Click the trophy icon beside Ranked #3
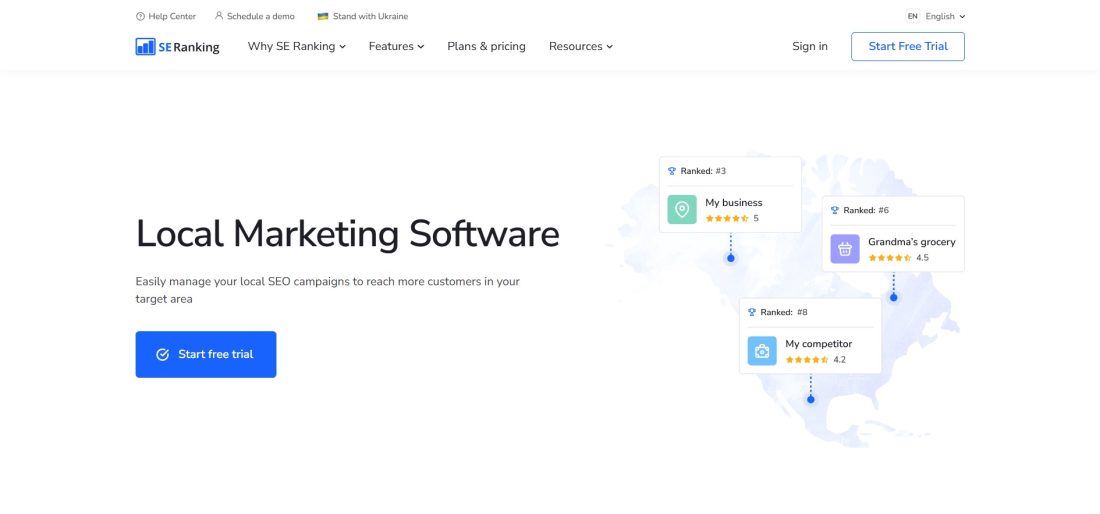 (671, 171)
